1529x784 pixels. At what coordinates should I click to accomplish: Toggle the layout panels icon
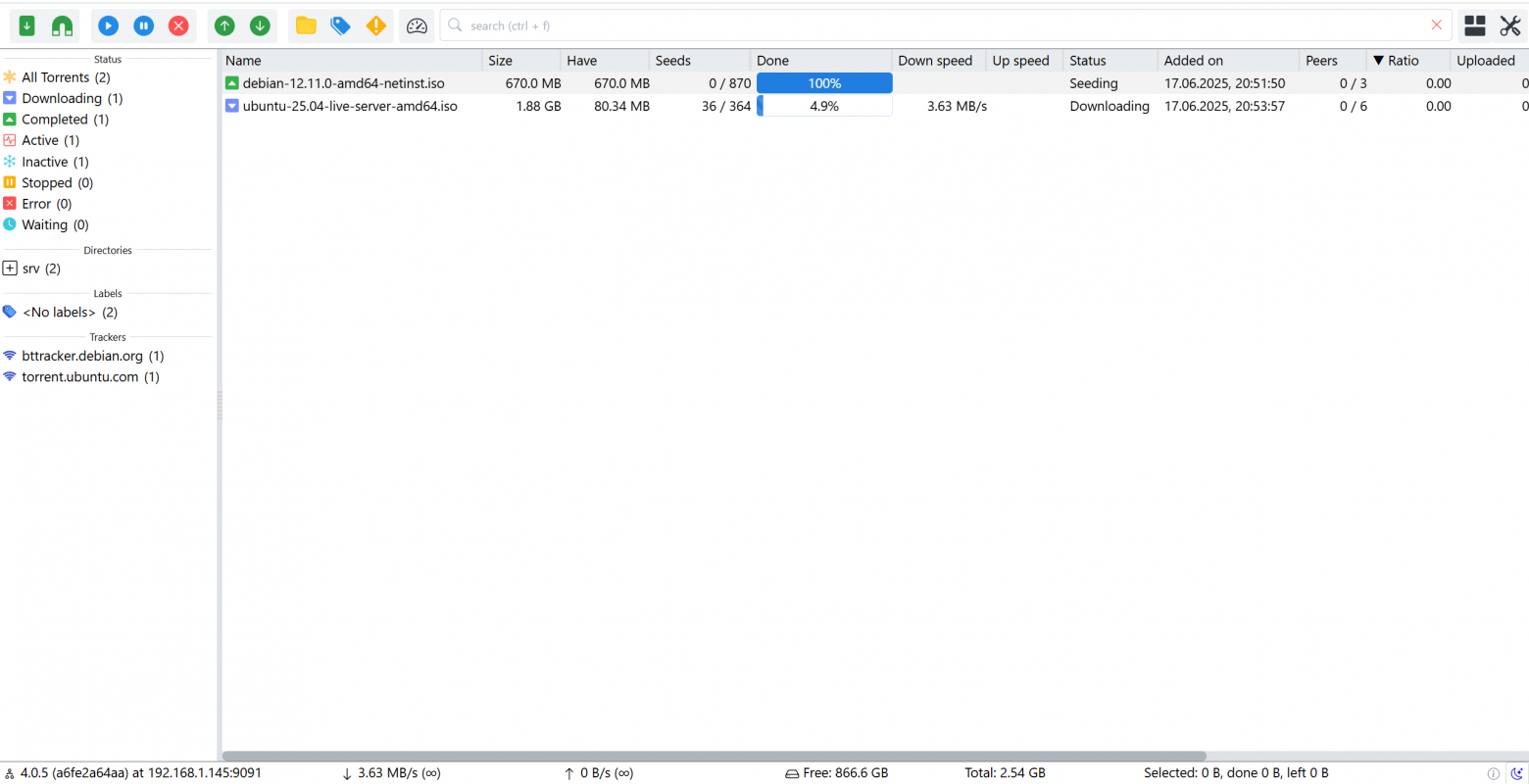1475,26
